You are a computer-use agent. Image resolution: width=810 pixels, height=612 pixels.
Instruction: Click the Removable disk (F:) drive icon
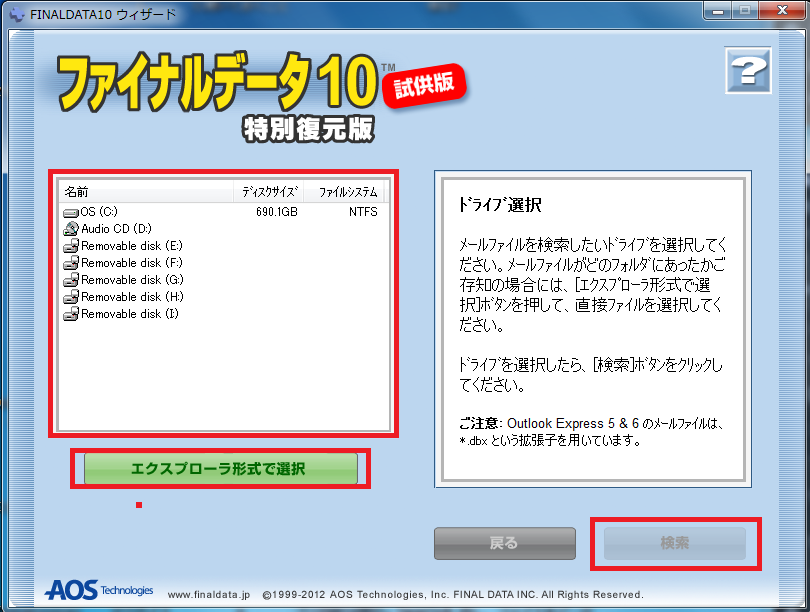click(x=71, y=263)
